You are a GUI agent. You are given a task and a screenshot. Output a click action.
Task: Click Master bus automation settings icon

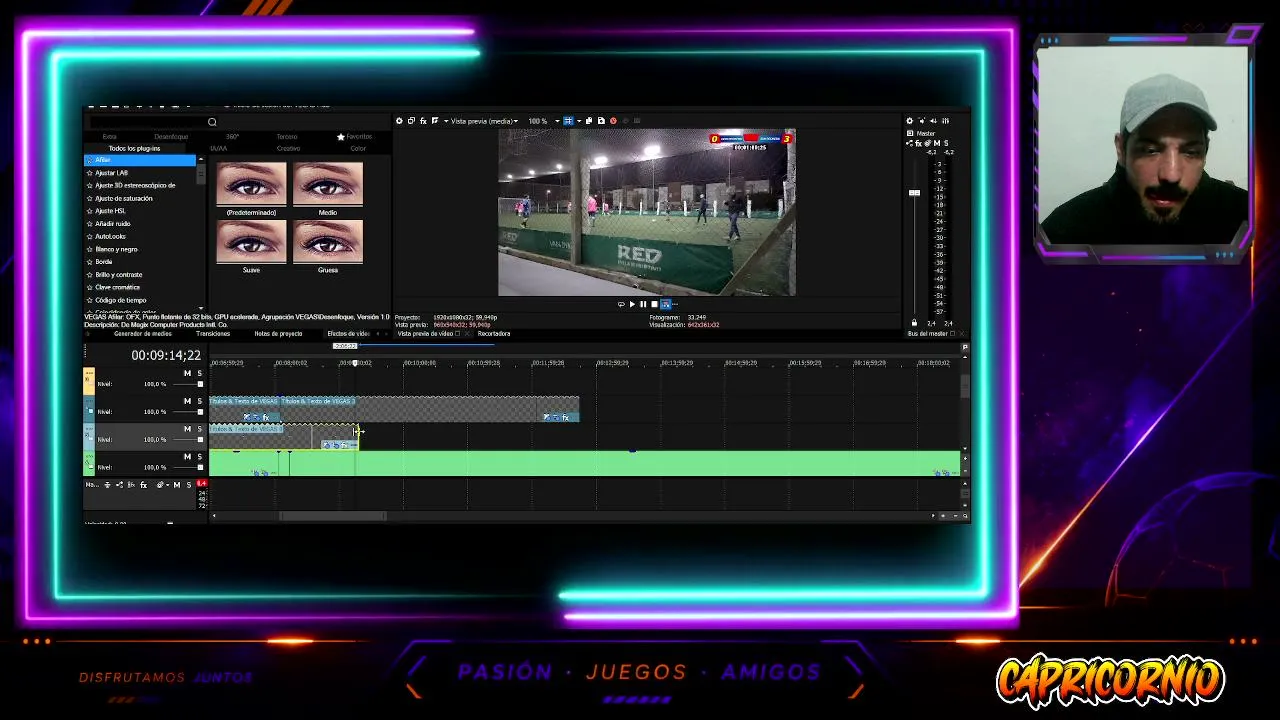928,144
